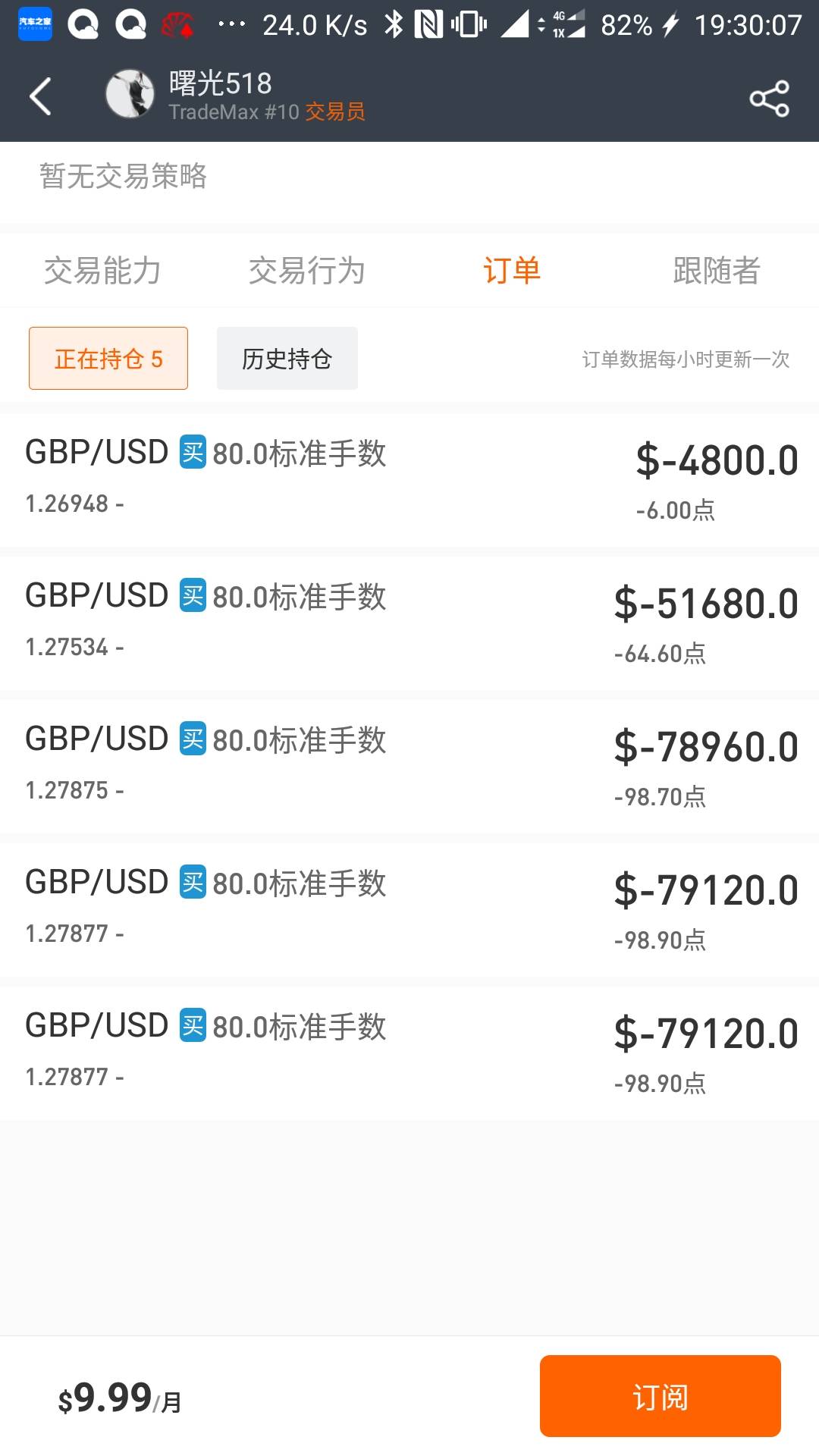Open trader 曙光518 profile avatar
The image size is (819, 1456).
coord(130,95)
